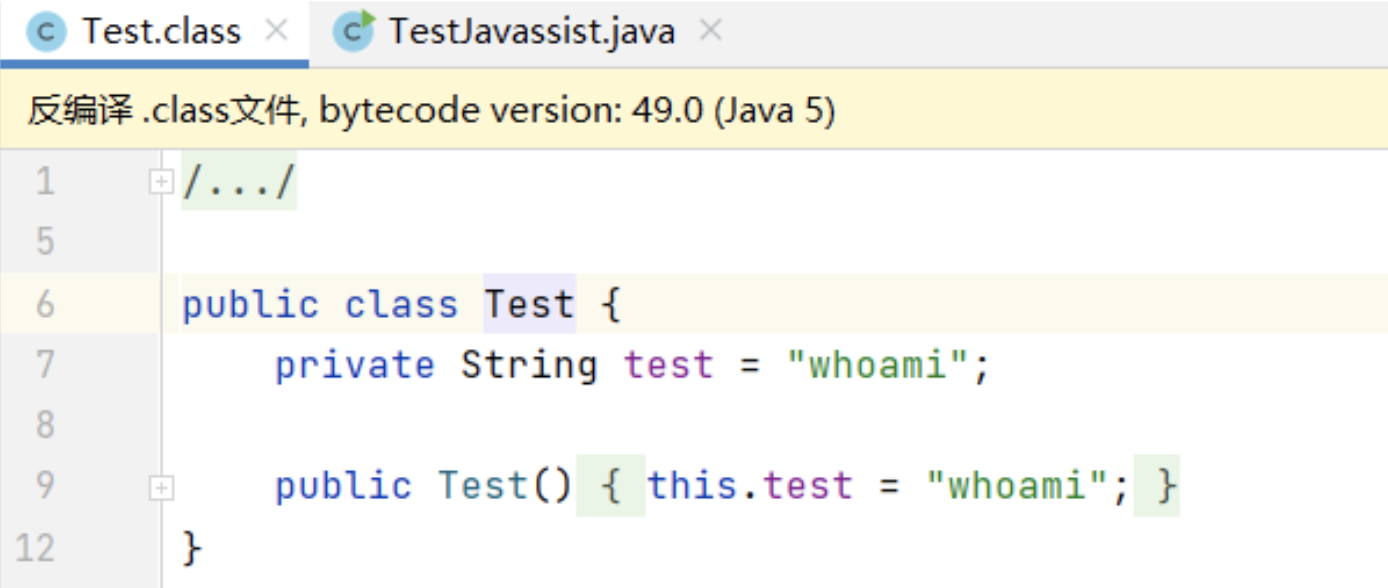Expand the folded comment block at line 1
The image size is (1388, 588).
point(160,182)
